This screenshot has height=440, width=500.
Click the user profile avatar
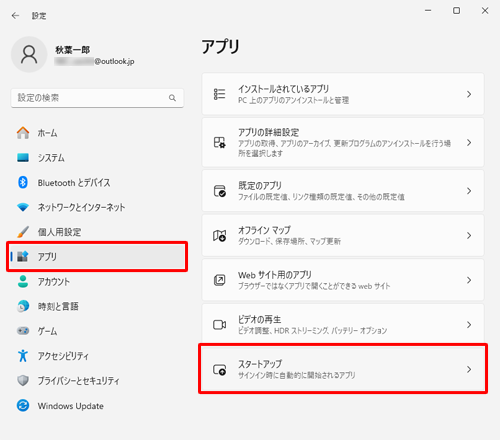29,54
